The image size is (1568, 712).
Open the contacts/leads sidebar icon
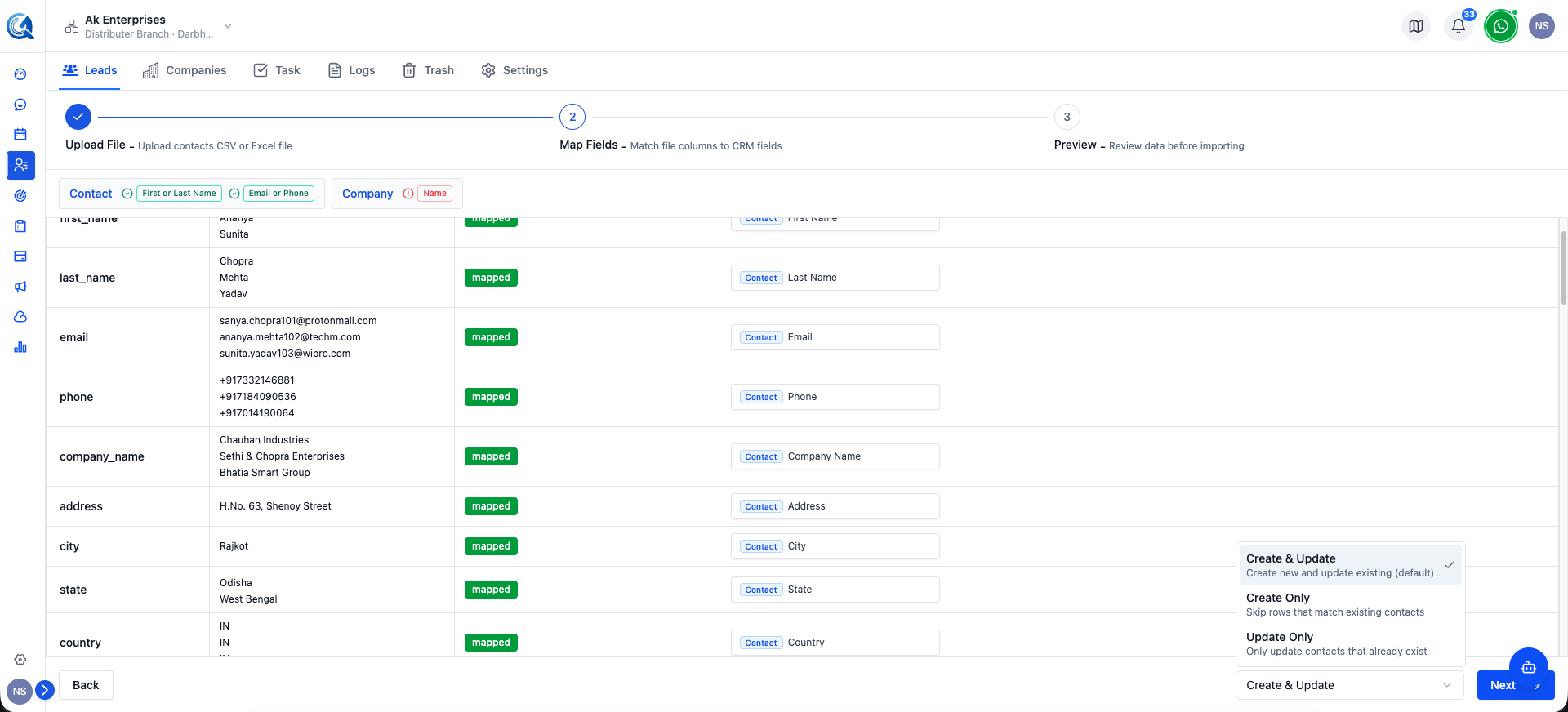click(x=20, y=165)
